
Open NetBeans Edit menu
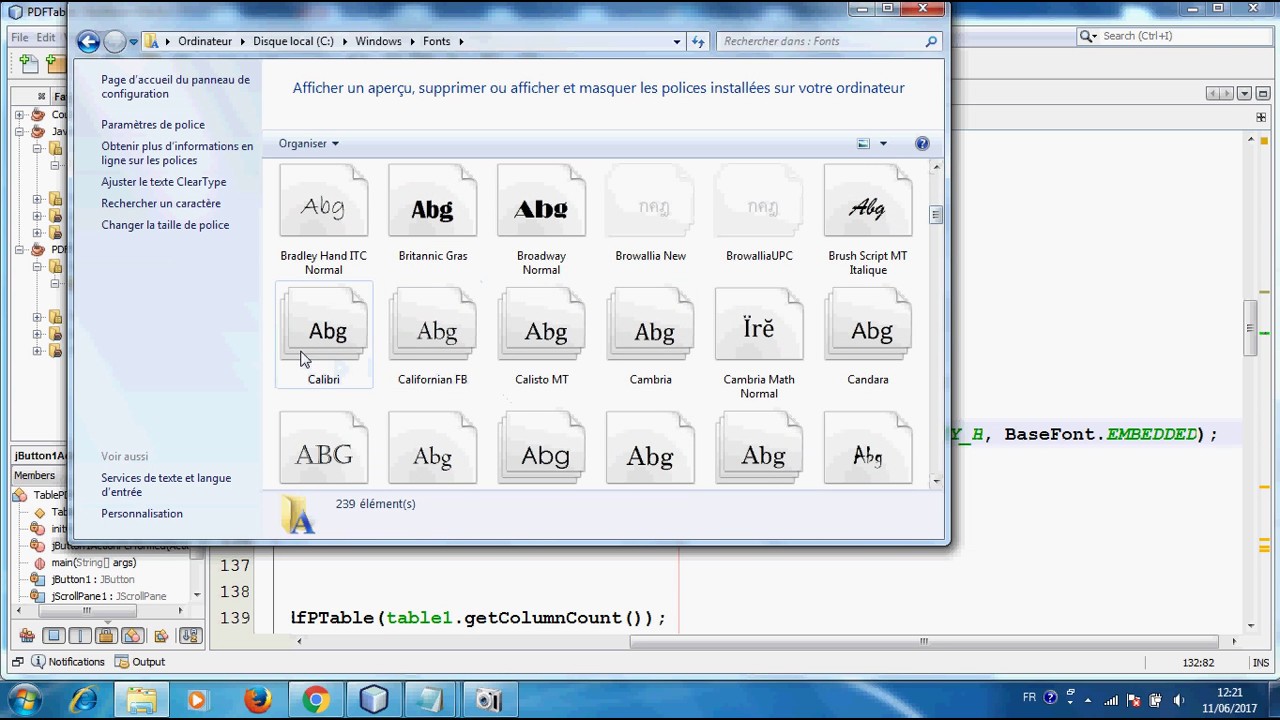point(46,37)
